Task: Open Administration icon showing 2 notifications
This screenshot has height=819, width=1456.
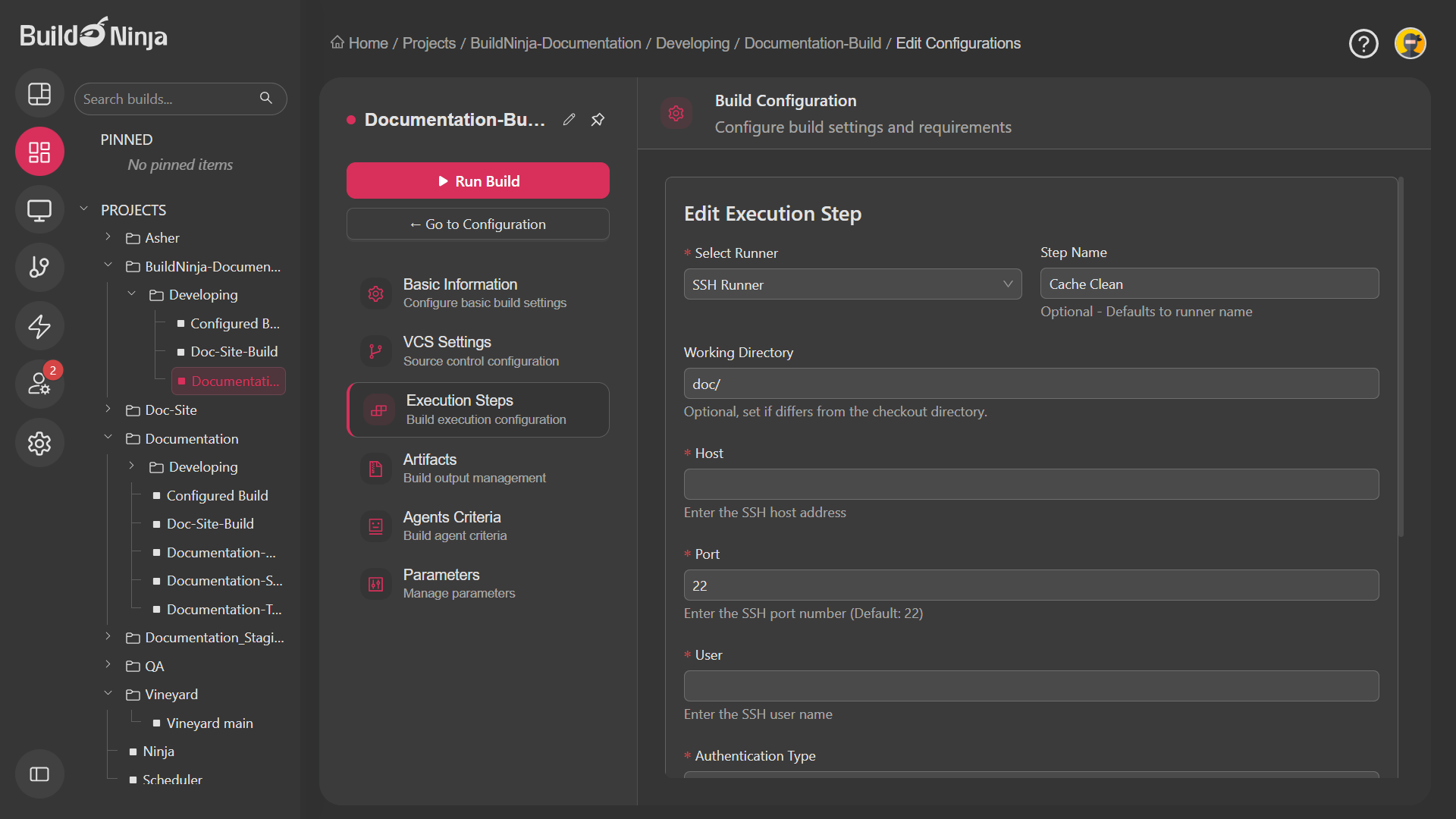Action: pyautogui.click(x=39, y=384)
